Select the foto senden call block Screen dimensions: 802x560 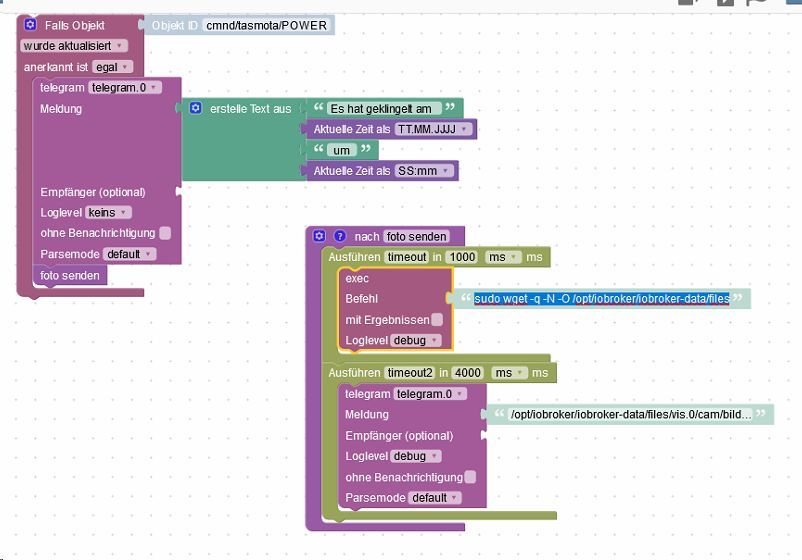click(70, 275)
